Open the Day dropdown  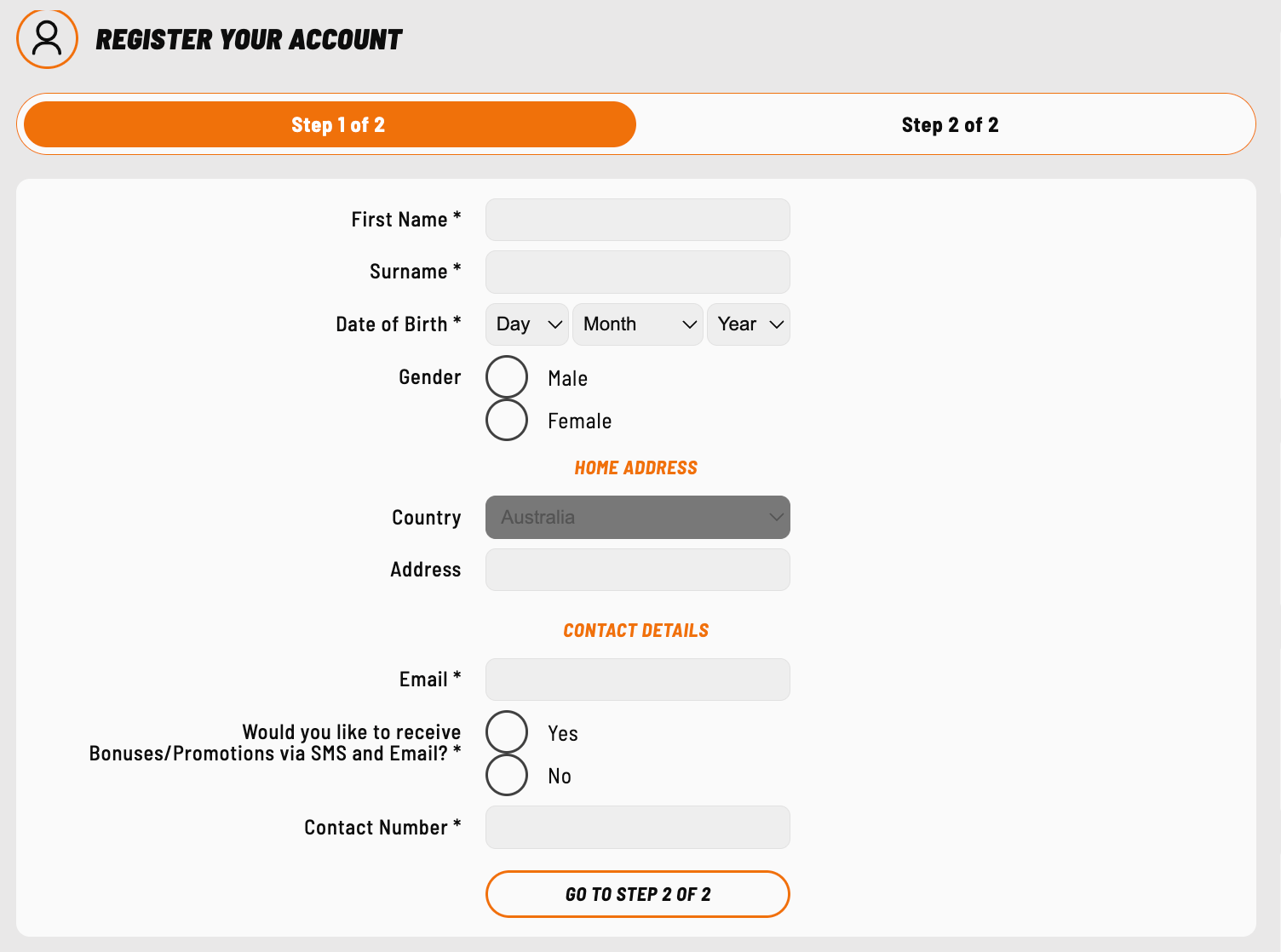click(526, 324)
